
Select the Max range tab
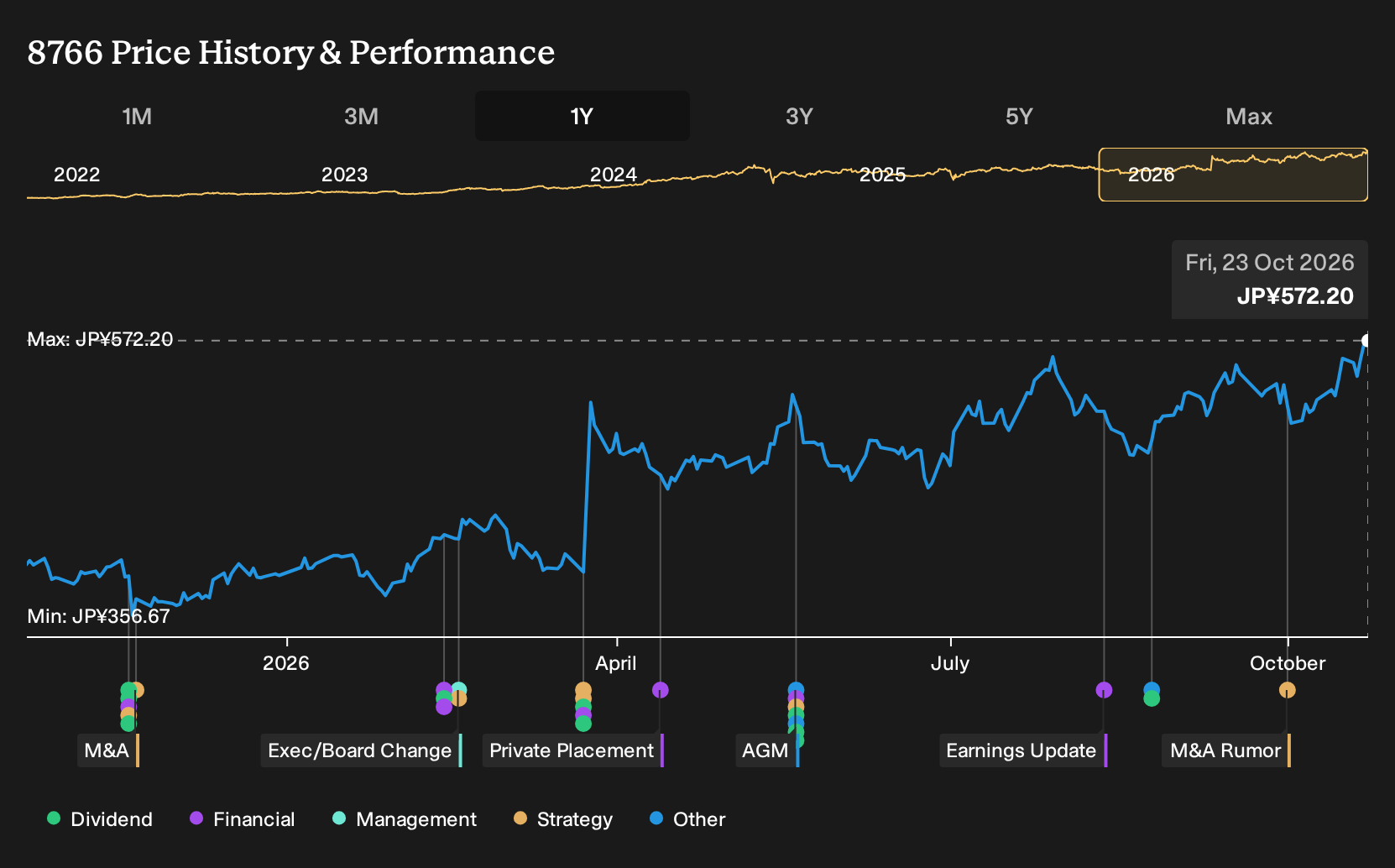[x=1249, y=116]
